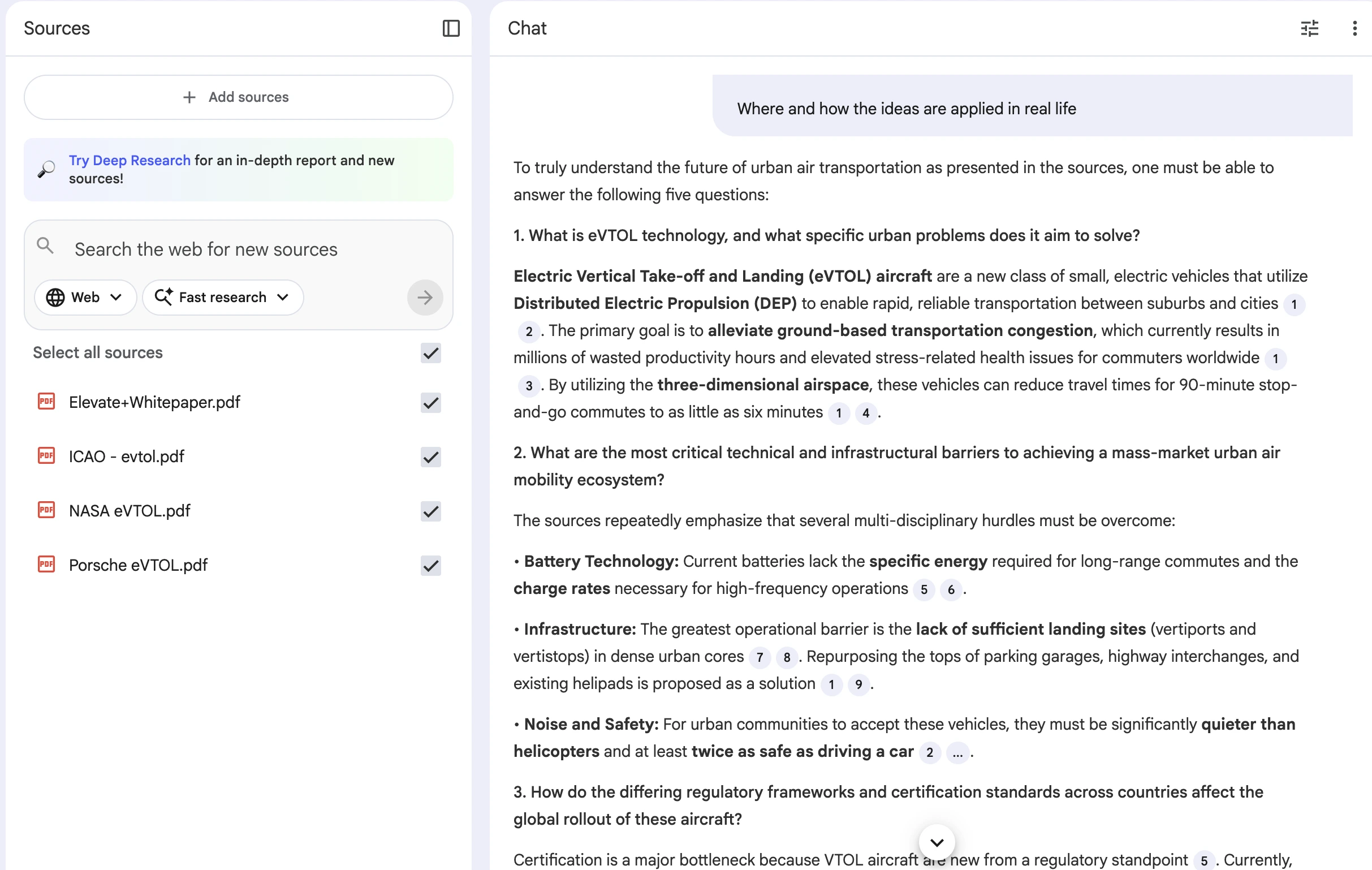This screenshot has width=1372, height=870.
Task: Click the scroll-to-bottom chevron button
Action: (936, 842)
